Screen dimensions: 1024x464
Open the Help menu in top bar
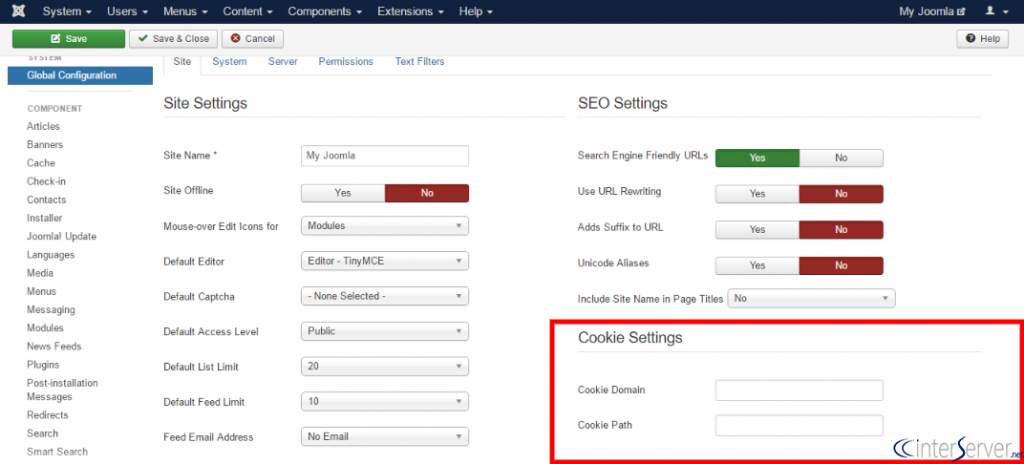475,11
